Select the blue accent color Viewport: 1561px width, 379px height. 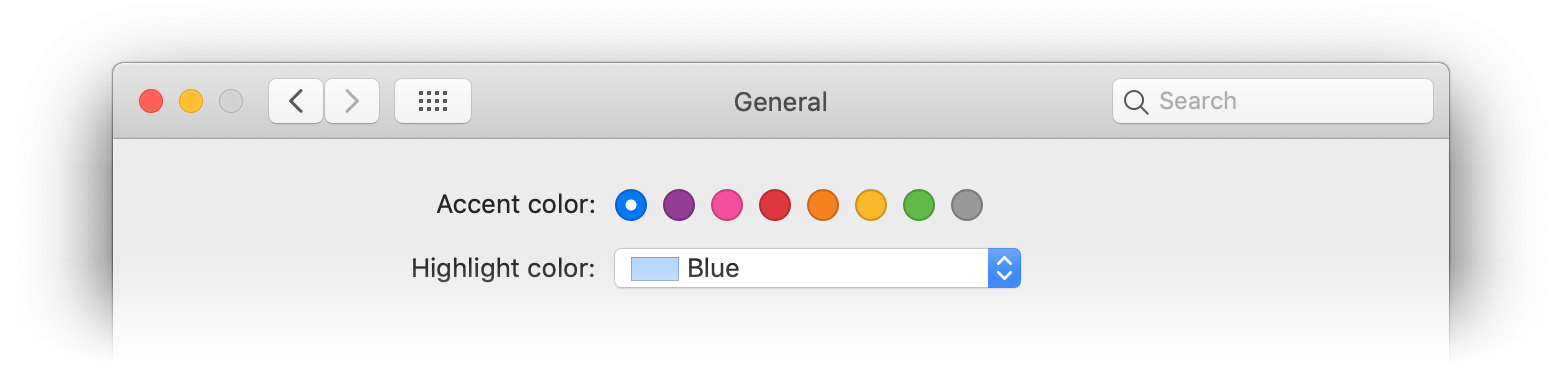[631, 205]
